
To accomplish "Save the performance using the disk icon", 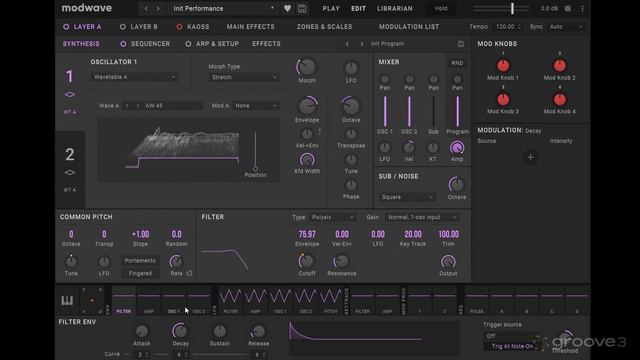I will coord(302,8).
